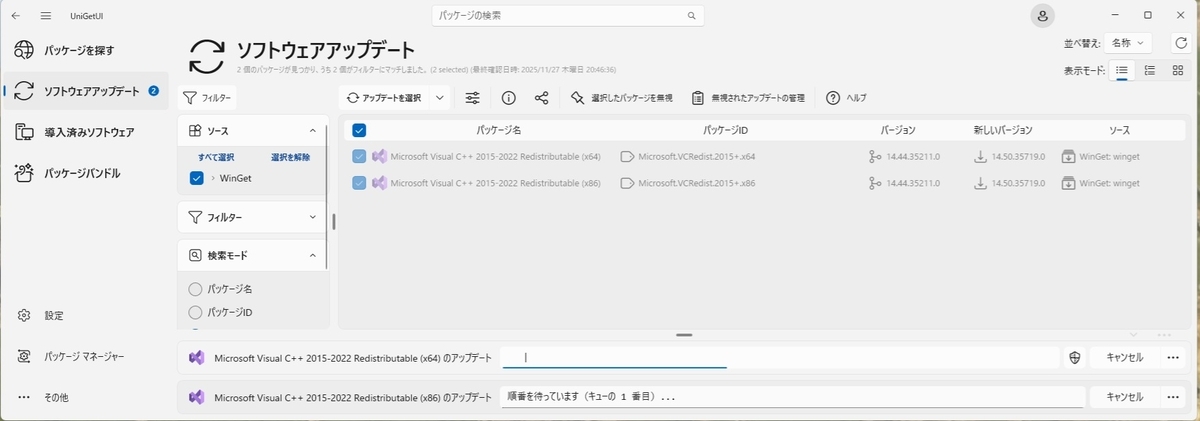Click the share package icon

click(x=542, y=98)
